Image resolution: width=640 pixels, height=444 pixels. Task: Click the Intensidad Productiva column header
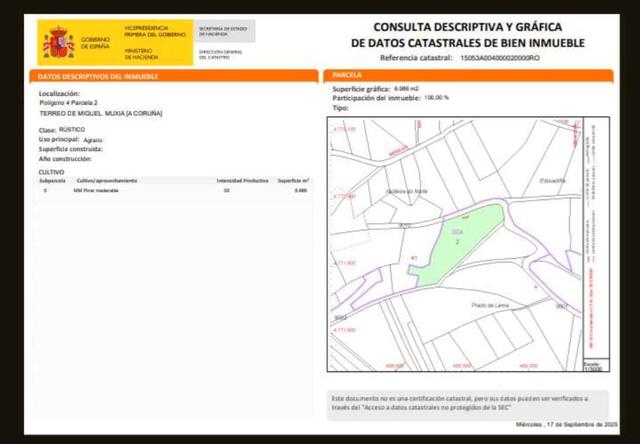click(x=242, y=180)
